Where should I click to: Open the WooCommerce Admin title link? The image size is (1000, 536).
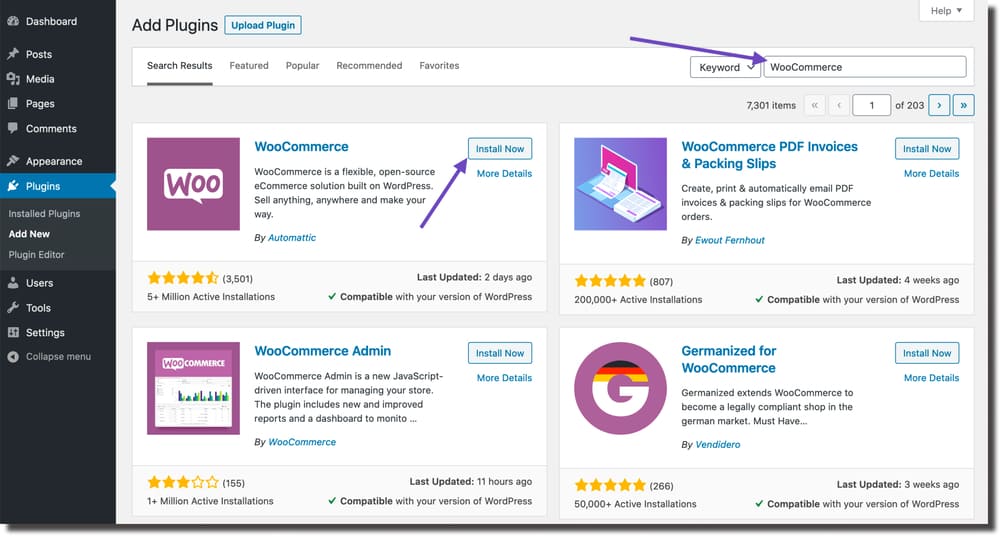(x=323, y=351)
